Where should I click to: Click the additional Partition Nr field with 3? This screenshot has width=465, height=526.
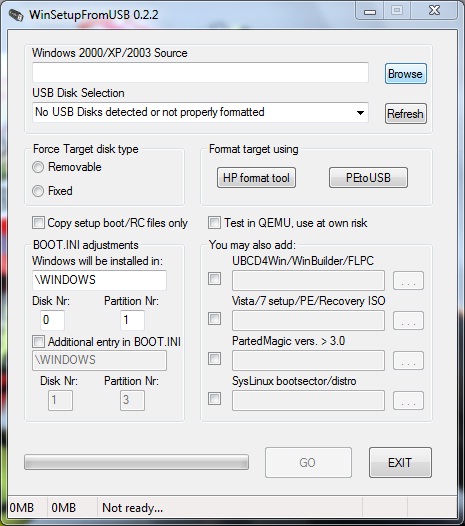pos(132,401)
